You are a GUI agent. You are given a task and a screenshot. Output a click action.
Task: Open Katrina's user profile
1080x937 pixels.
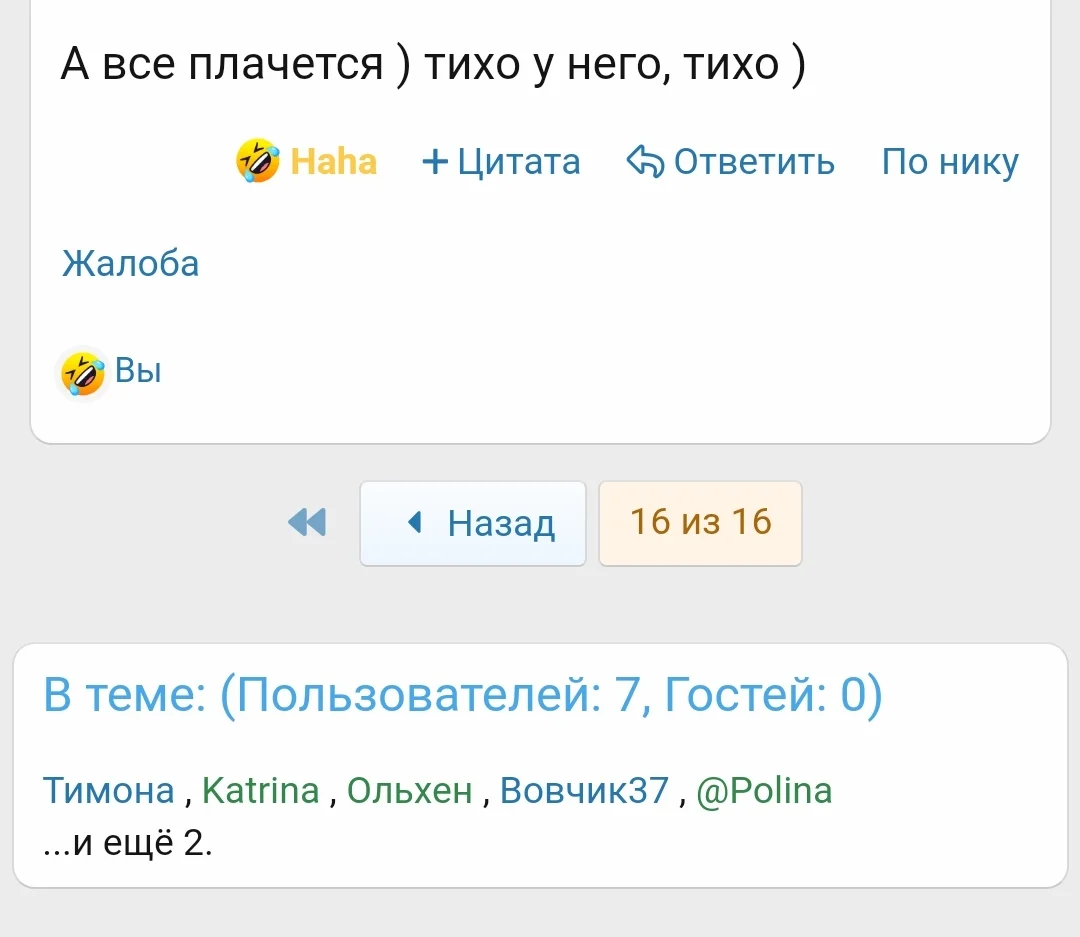pyautogui.click(x=260, y=791)
